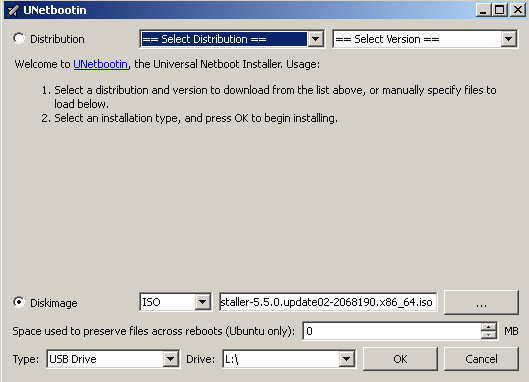
Task: Select the Diskimage radio button
Action: pos(19,302)
